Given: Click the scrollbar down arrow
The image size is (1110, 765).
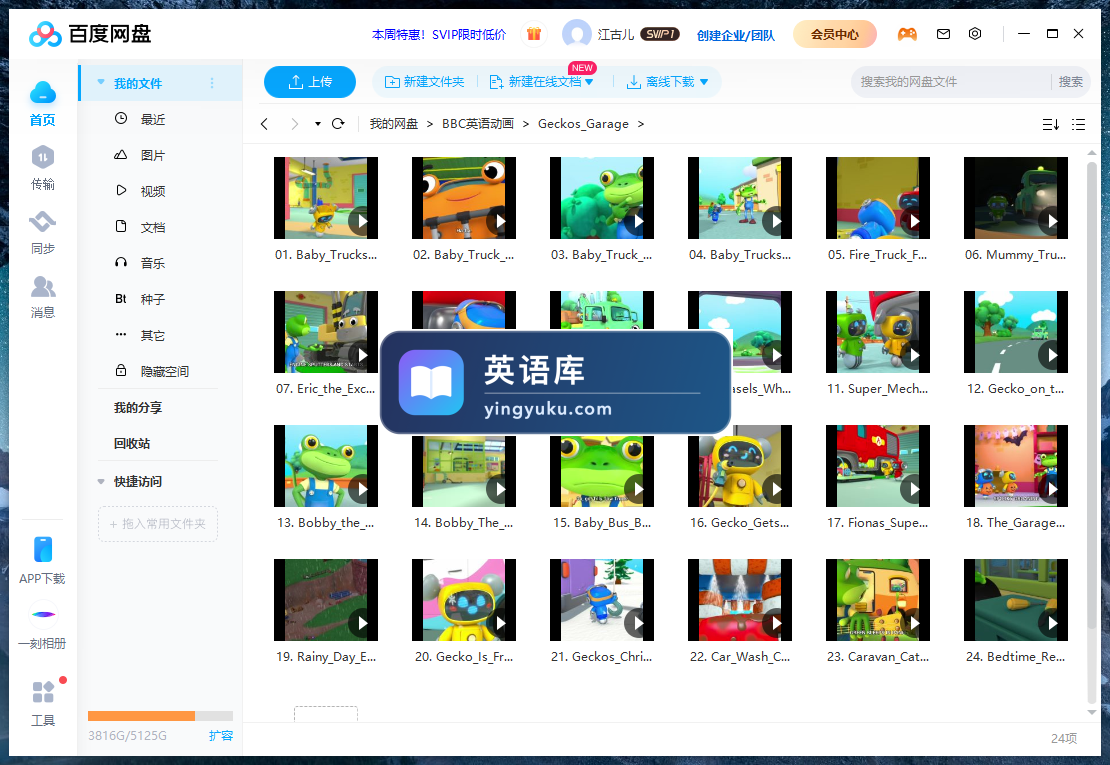Looking at the screenshot, I should coord(1092,712).
